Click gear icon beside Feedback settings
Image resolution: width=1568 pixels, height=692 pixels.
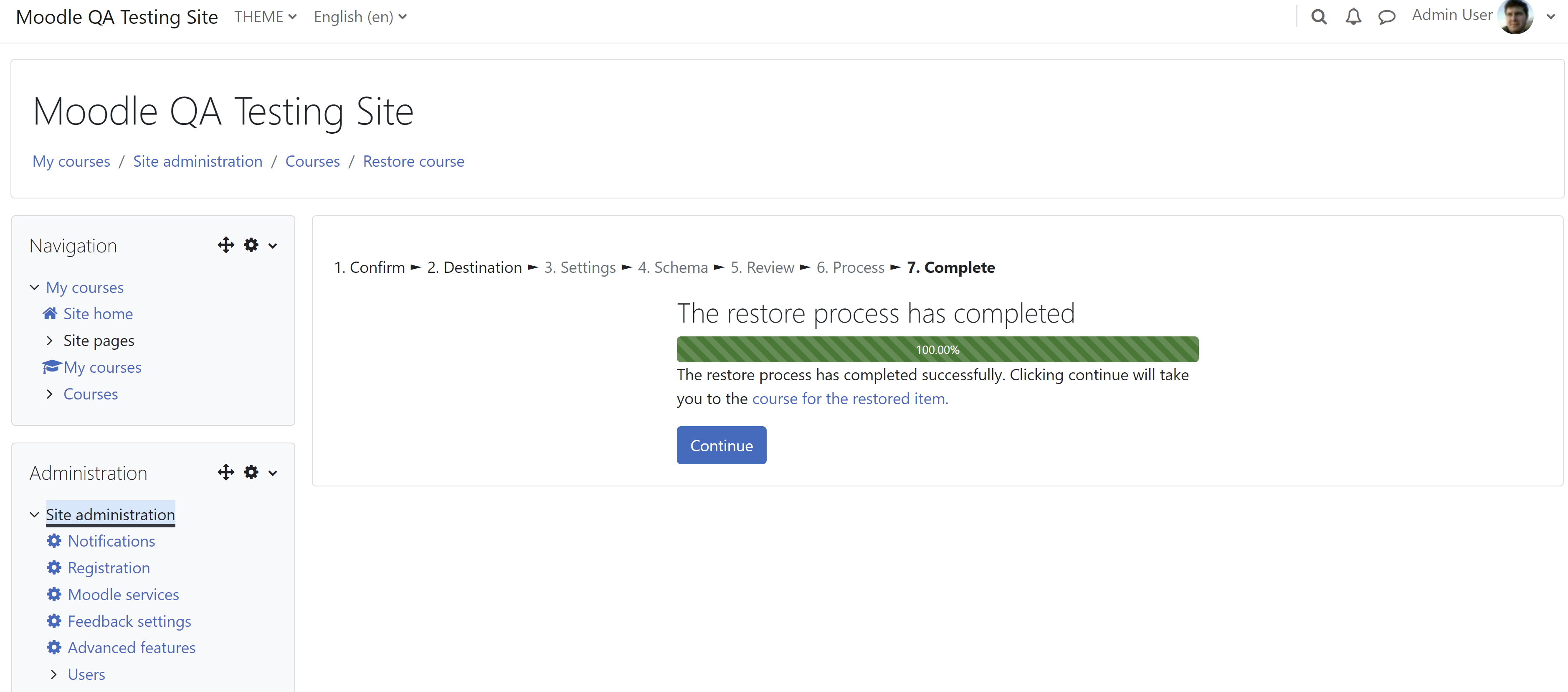coord(54,621)
